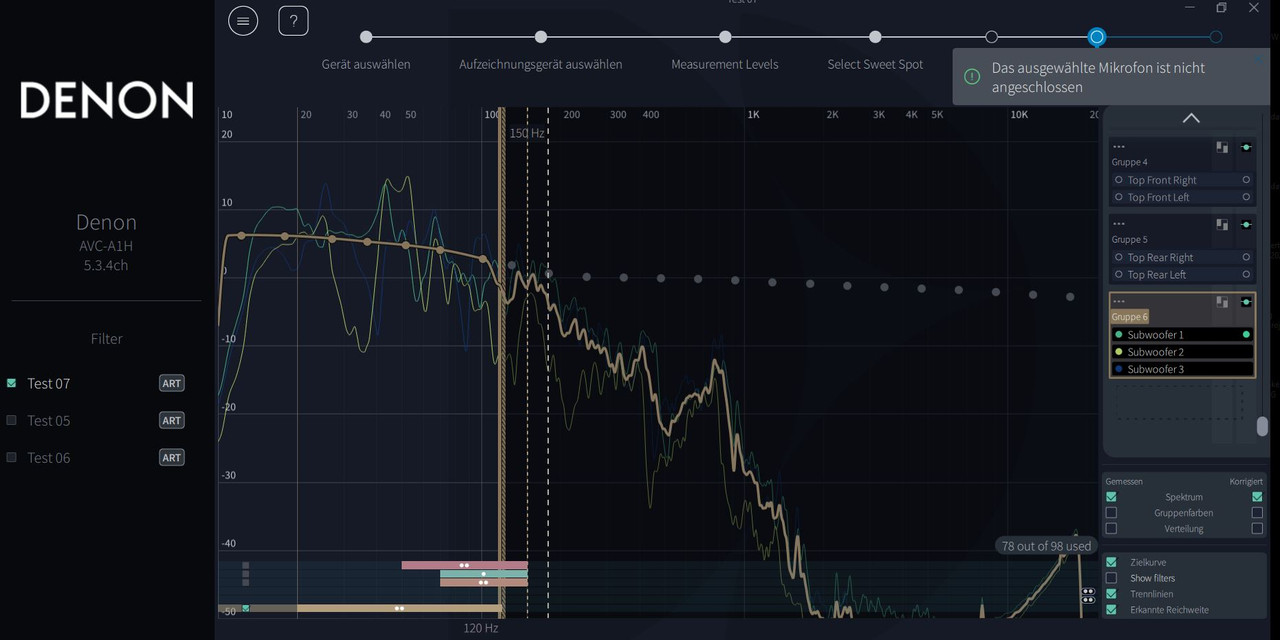Select Subwoofer 2 entry

pos(1182,352)
